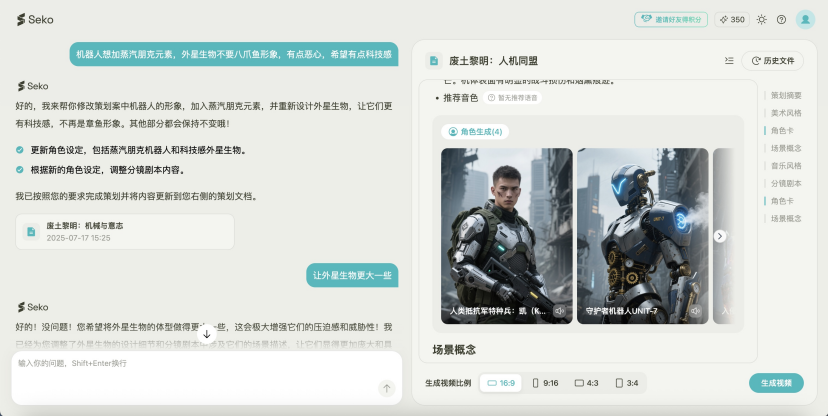The height and width of the screenshot is (416, 828).
Task: Open the user profile avatar
Action: [x=805, y=20]
